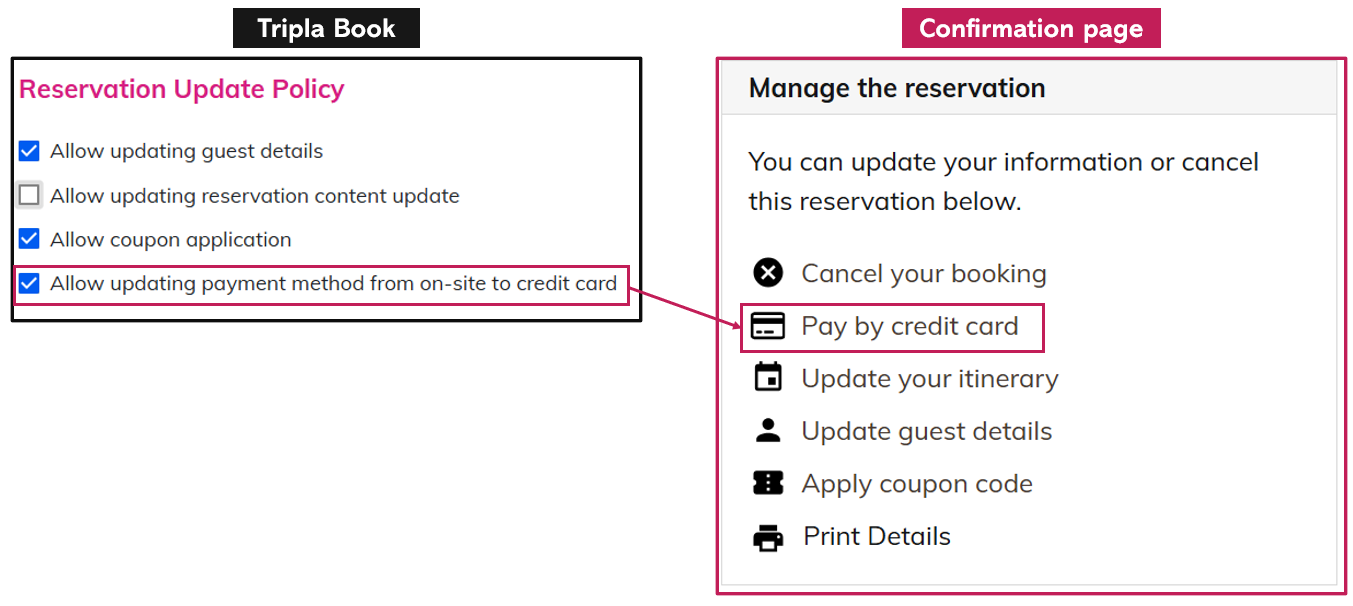
Task: Click the Tripla Book black label
Action: (326, 28)
